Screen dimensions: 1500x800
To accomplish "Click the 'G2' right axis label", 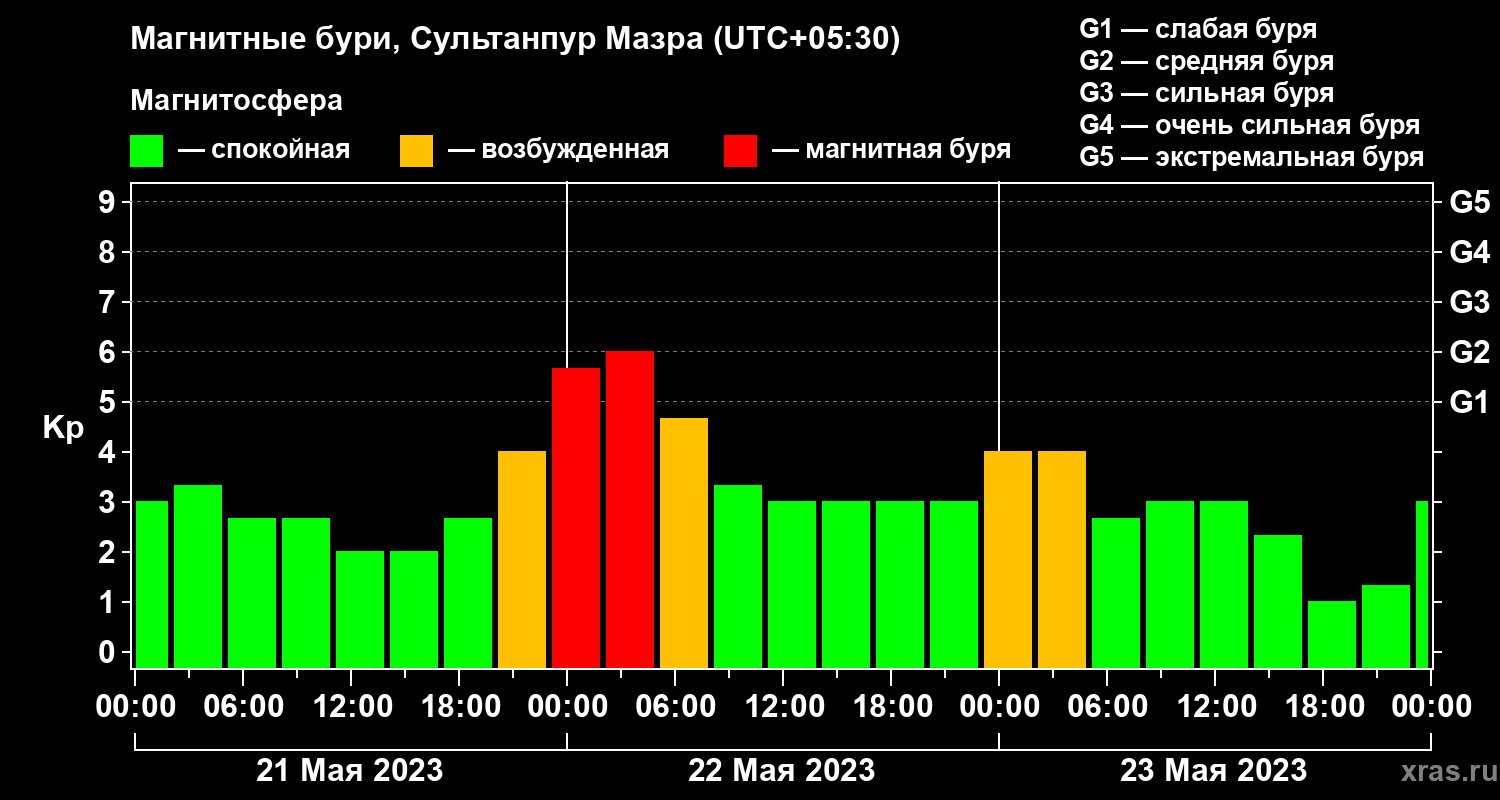I will (1470, 352).
